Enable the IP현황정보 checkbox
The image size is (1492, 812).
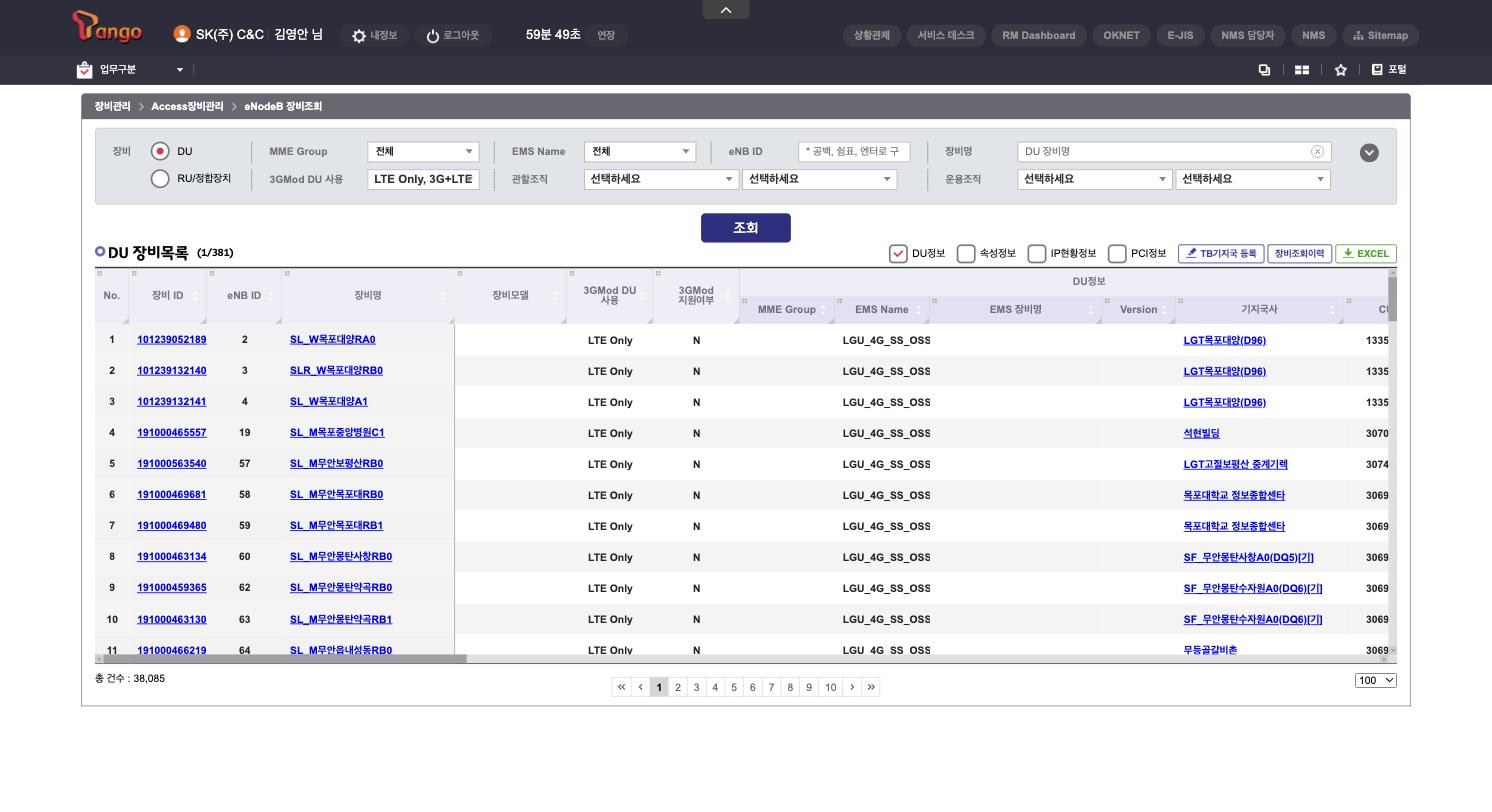pos(1037,254)
